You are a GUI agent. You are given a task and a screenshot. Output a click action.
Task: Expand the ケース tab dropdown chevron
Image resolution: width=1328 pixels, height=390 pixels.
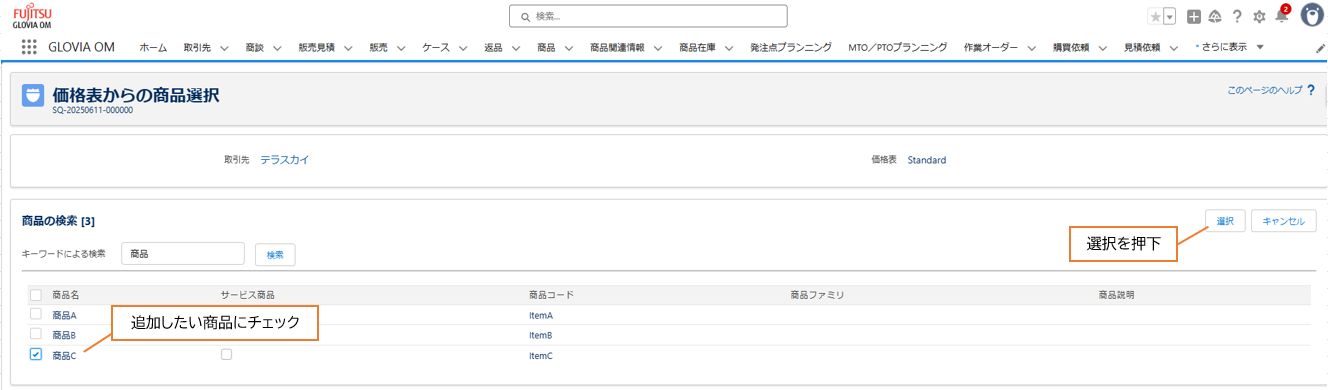[462, 47]
